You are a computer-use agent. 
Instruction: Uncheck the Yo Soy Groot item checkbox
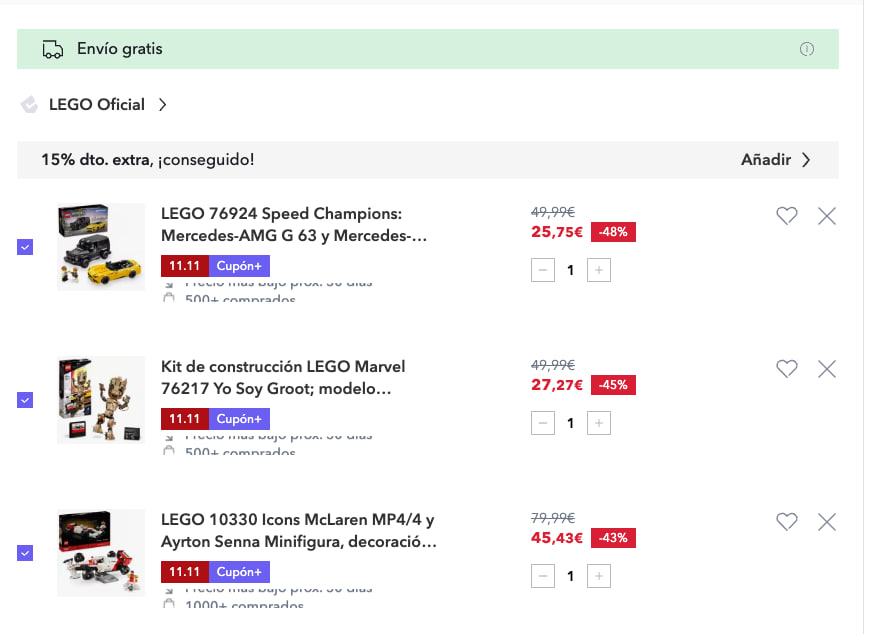pyautogui.click(x=23, y=400)
